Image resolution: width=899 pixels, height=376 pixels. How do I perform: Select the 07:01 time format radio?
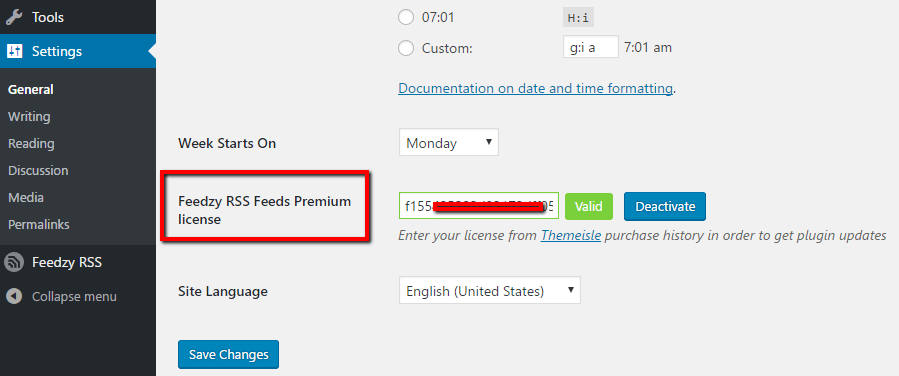click(406, 18)
